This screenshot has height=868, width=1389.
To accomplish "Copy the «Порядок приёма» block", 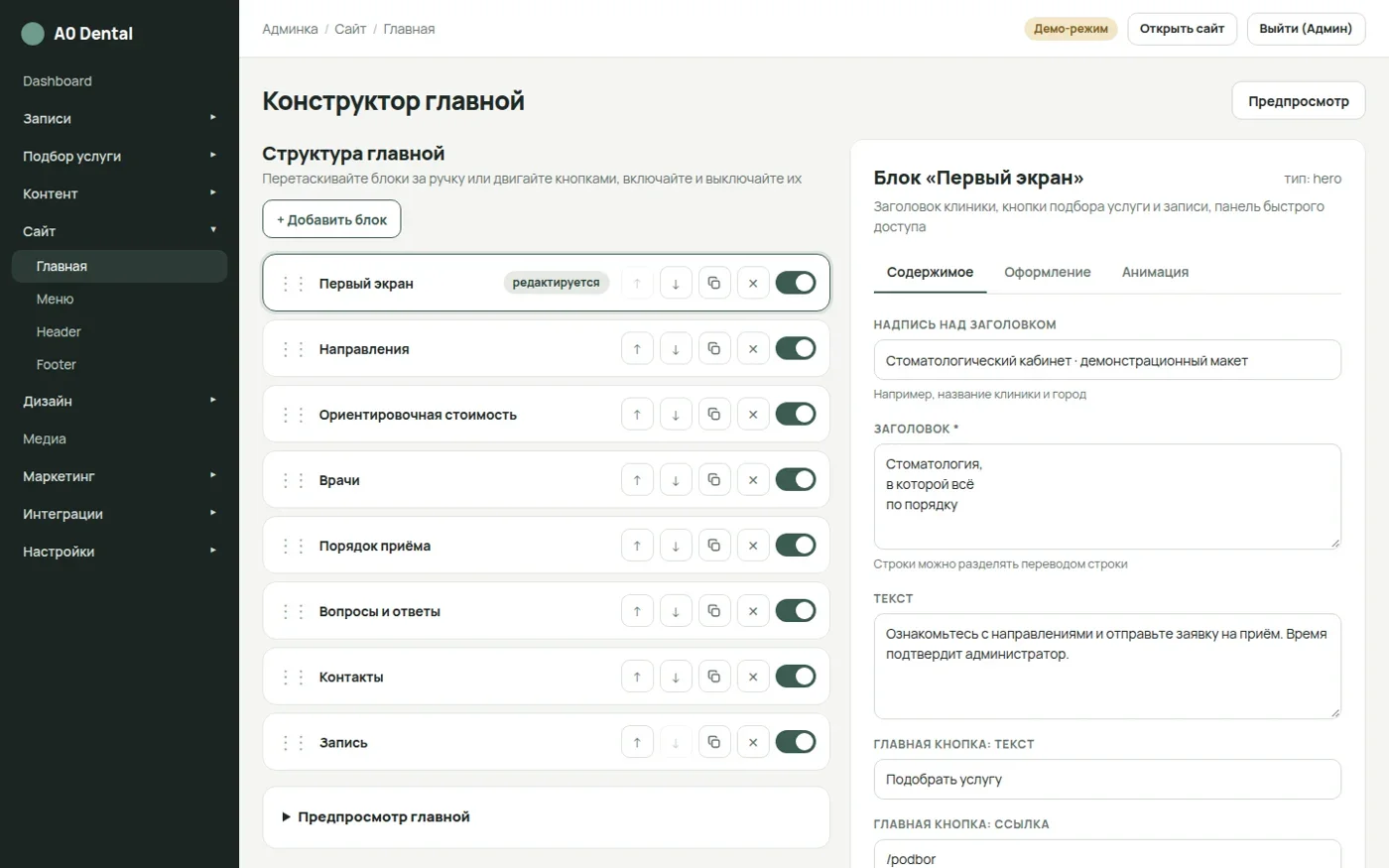I will tap(714, 546).
